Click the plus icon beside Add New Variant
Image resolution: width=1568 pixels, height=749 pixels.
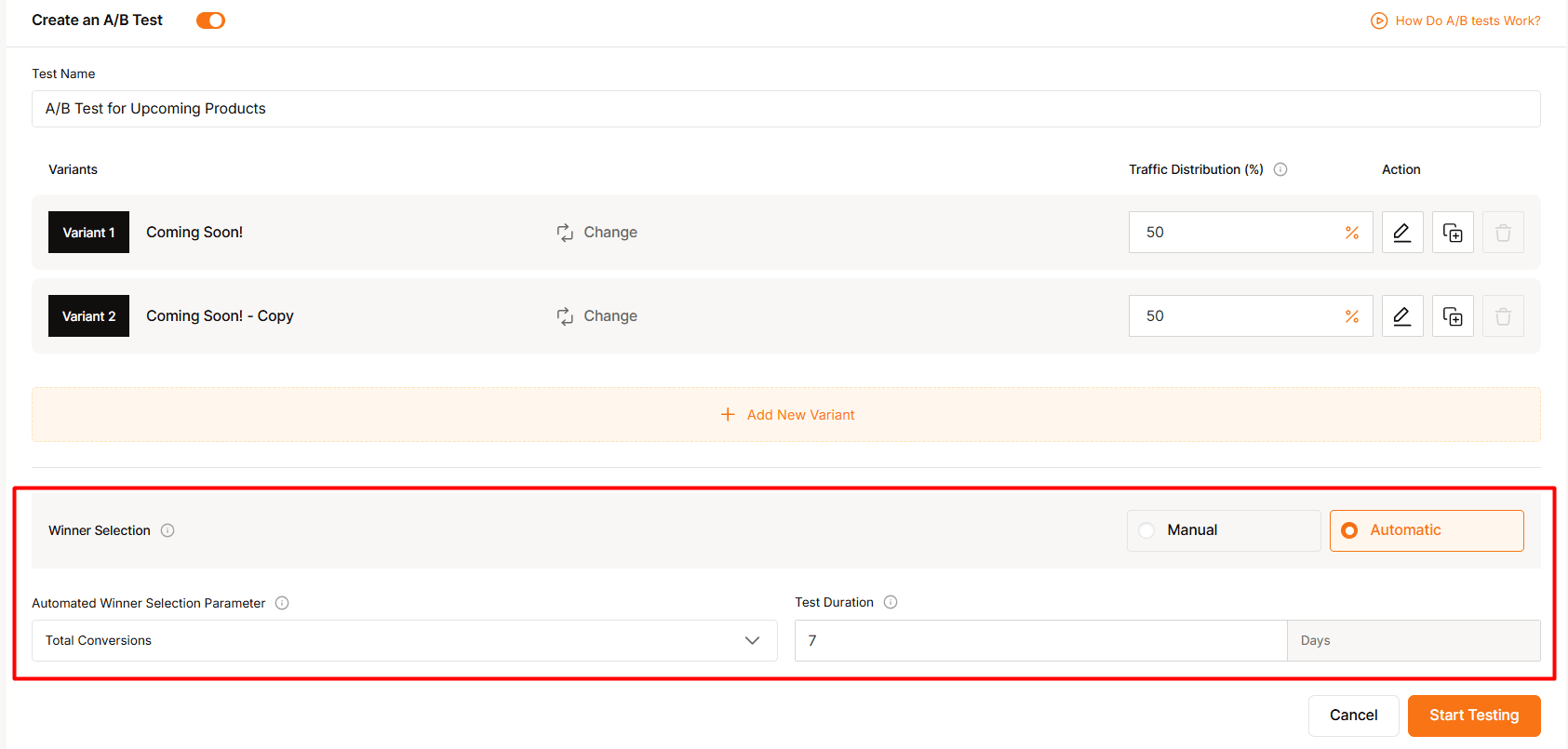(x=728, y=414)
